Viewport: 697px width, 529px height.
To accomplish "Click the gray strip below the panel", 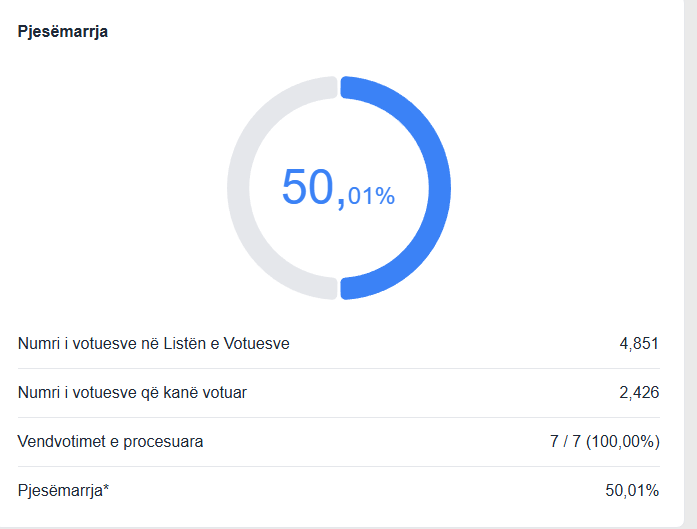I will [340, 525].
